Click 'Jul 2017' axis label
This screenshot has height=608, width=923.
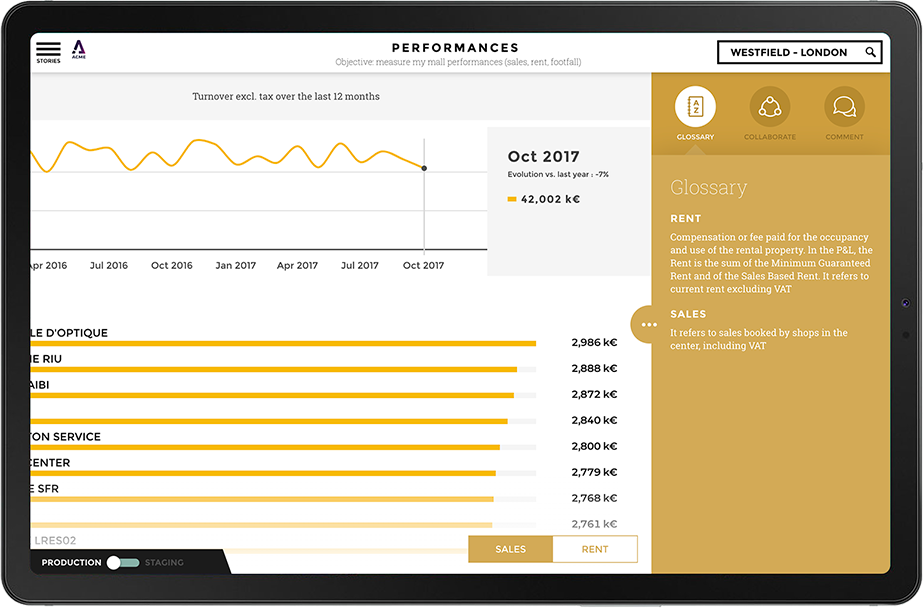pyautogui.click(x=360, y=265)
